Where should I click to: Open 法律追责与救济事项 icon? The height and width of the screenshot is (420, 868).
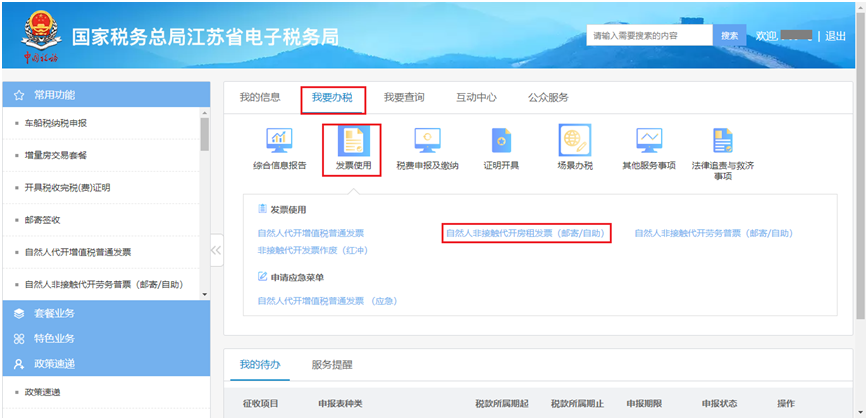723,141
